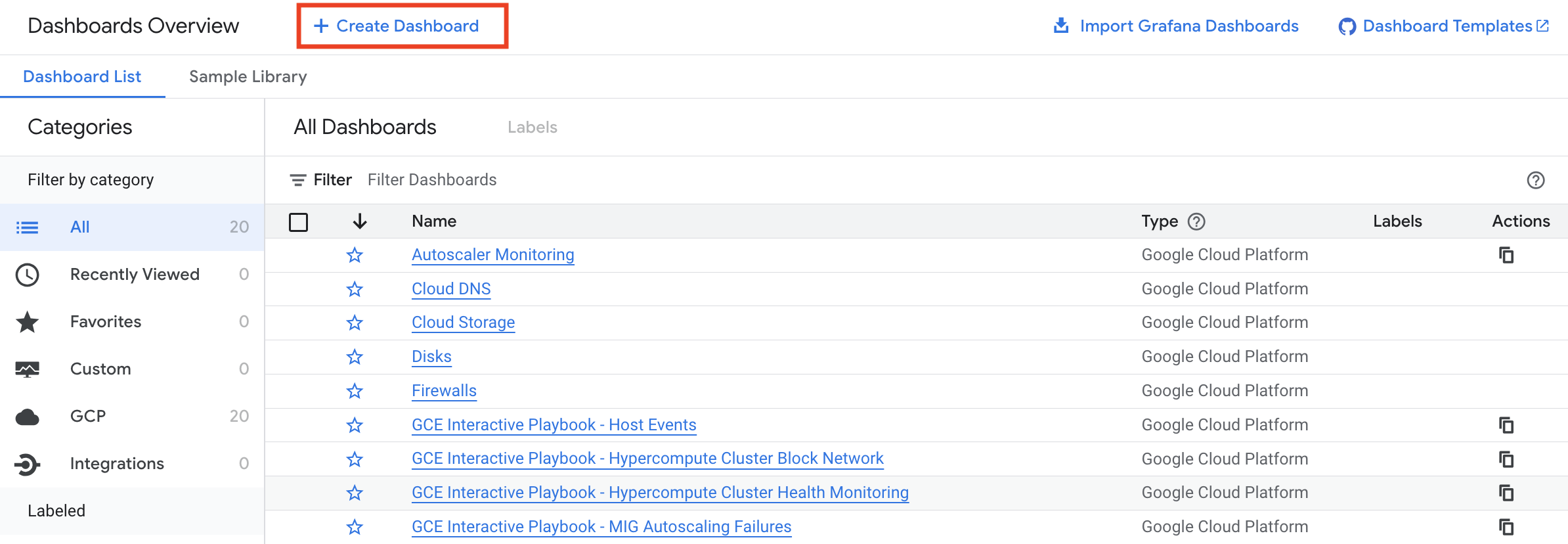Toggle the select-all dashboards checkbox
Image resolution: width=1568 pixels, height=544 pixels.
coord(298,222)
